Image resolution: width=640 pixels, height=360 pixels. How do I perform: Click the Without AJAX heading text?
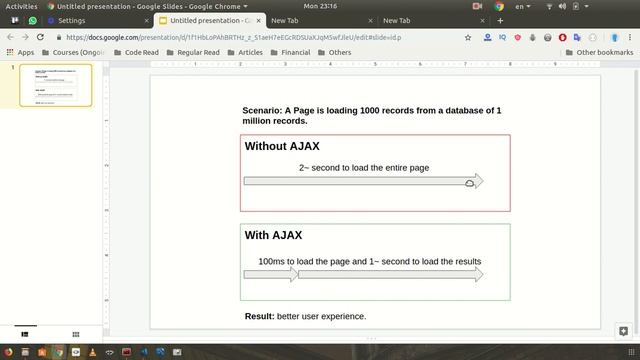282,146
